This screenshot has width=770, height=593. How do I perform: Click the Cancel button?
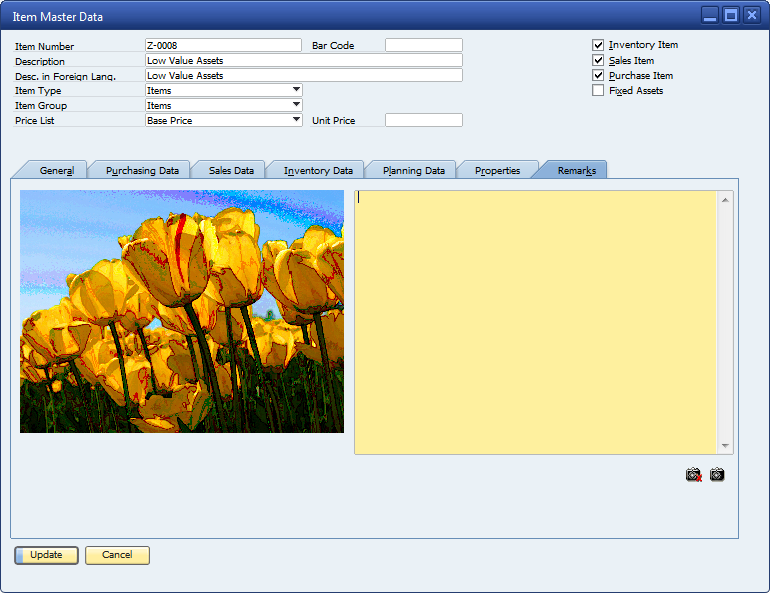pyautogui.click(x=117, y=555)
